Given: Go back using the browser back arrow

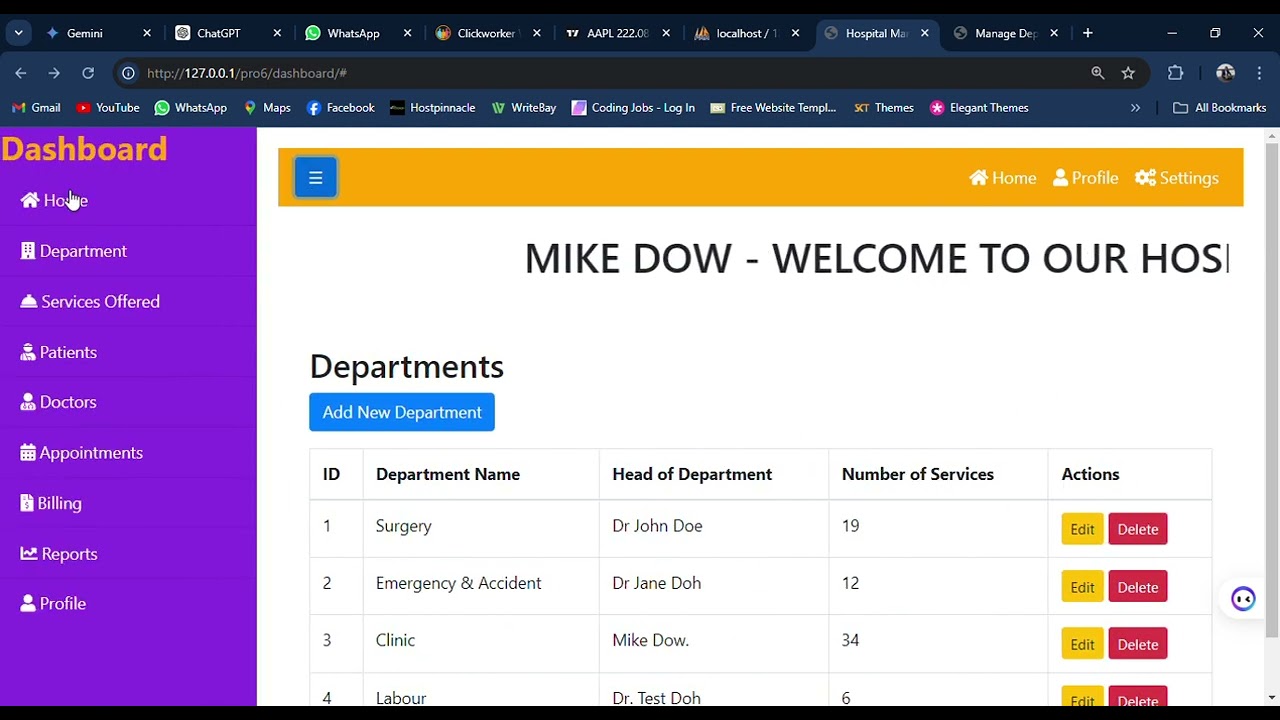Looking at the screenshot, I should (x=21, y=73).
